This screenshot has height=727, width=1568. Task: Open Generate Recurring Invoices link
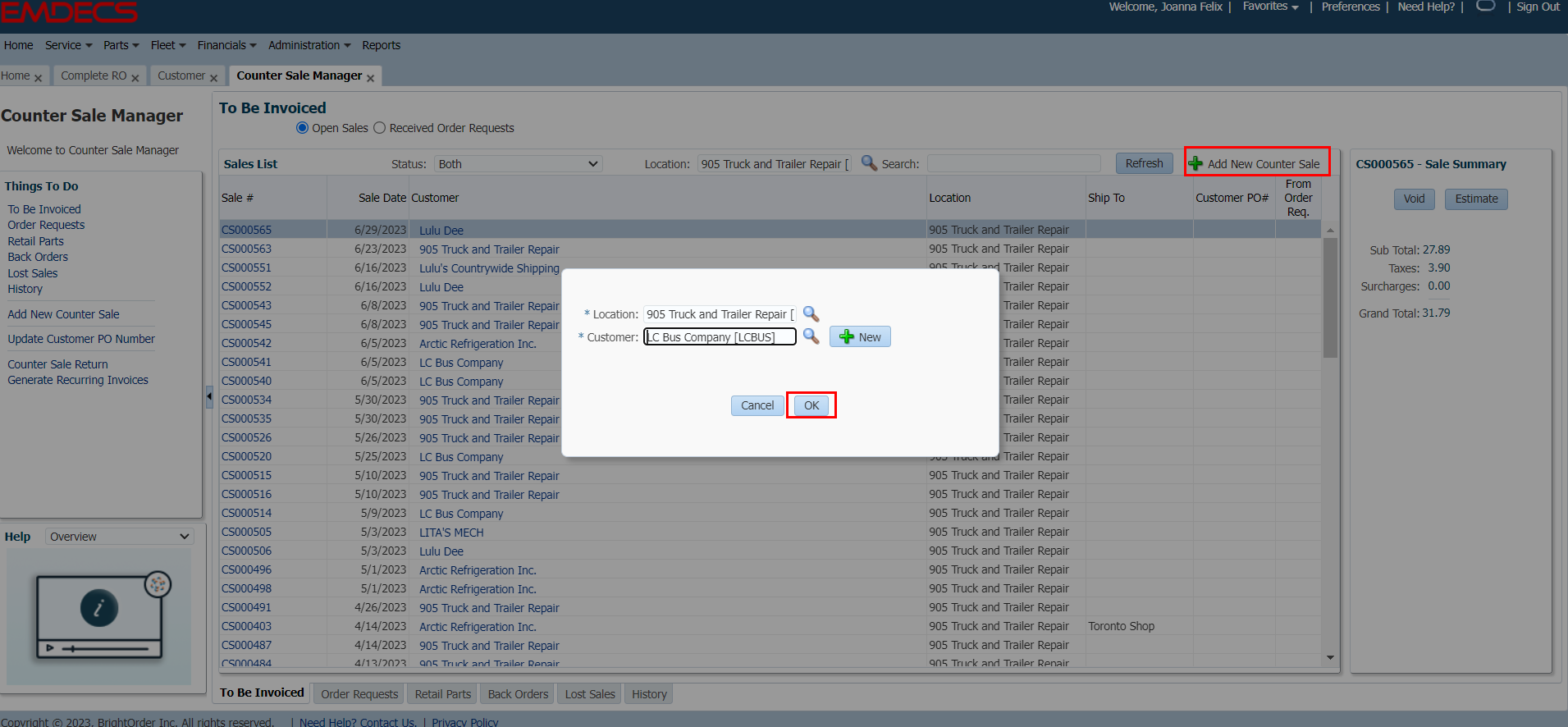pyautogui.click(x=78, y=380)
